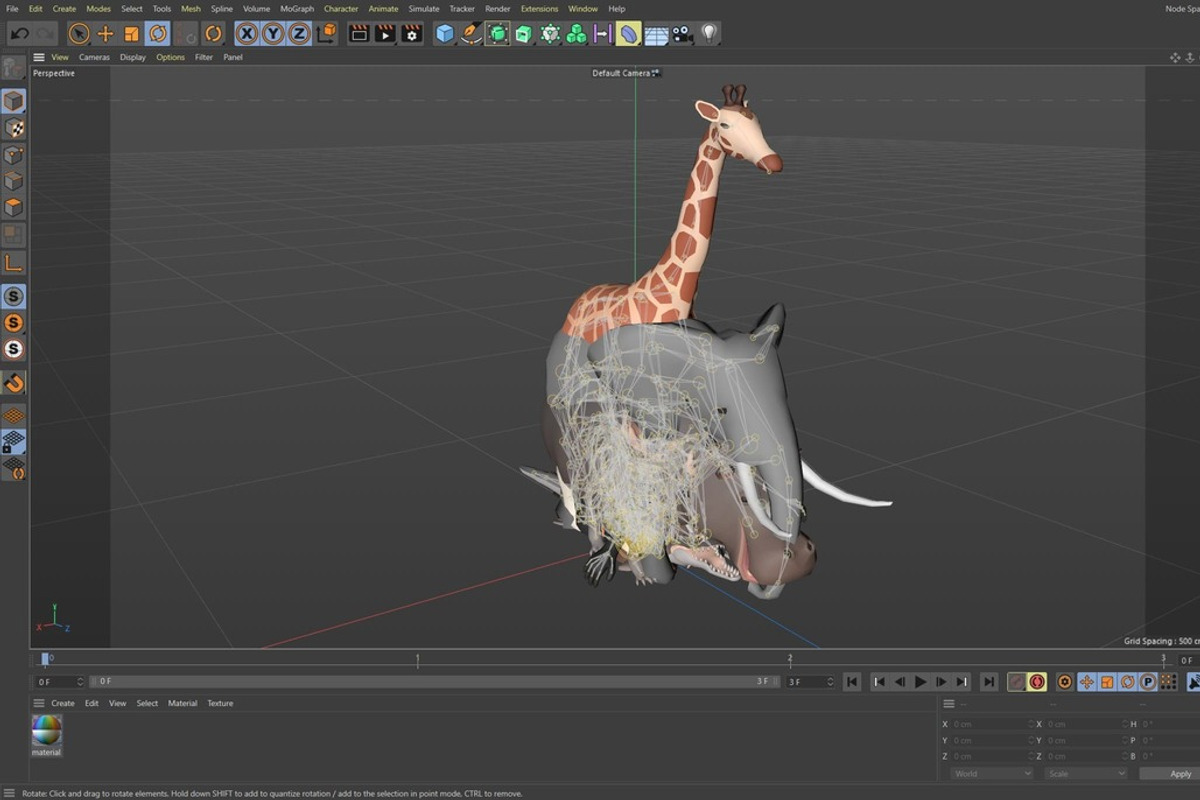1200x800 pixels.
Task: Open viewport Panel menu
Action: 233,57
